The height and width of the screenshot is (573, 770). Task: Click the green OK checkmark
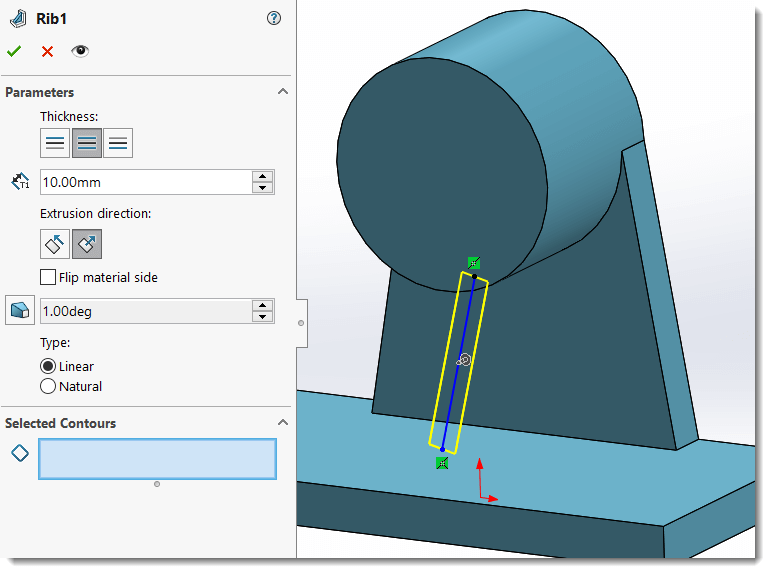coord(14,52)
